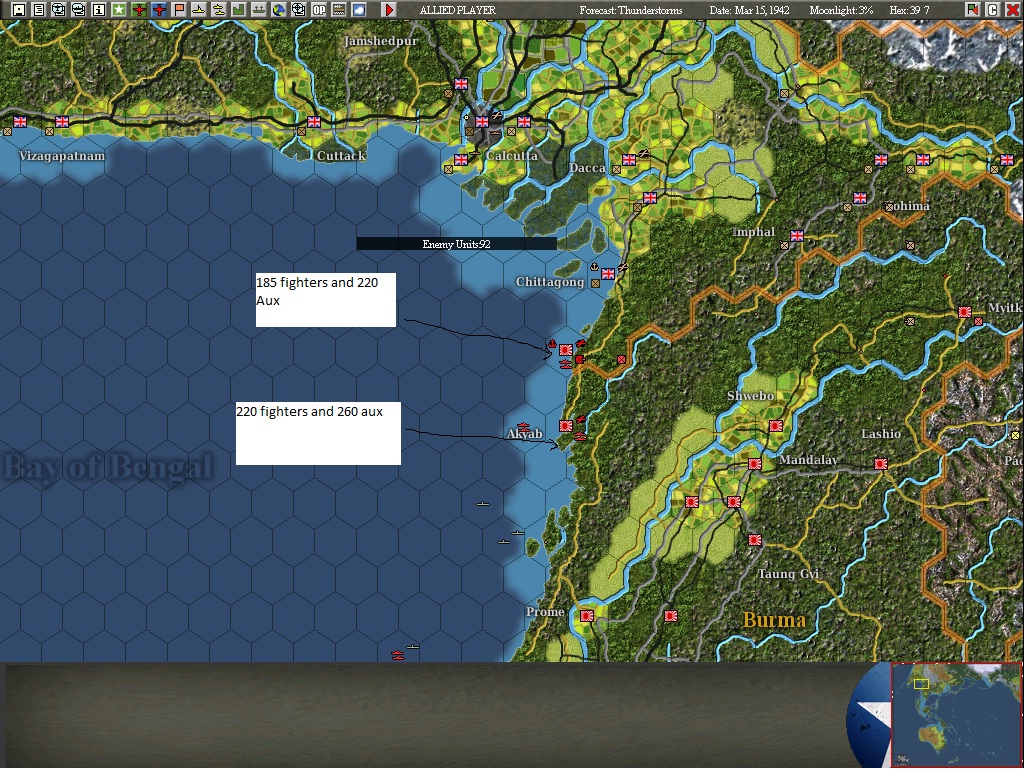This screenshot has width=1024, height=783.
Task: Select the British flag at Cuttack
Action: click(x=314, y=121)
